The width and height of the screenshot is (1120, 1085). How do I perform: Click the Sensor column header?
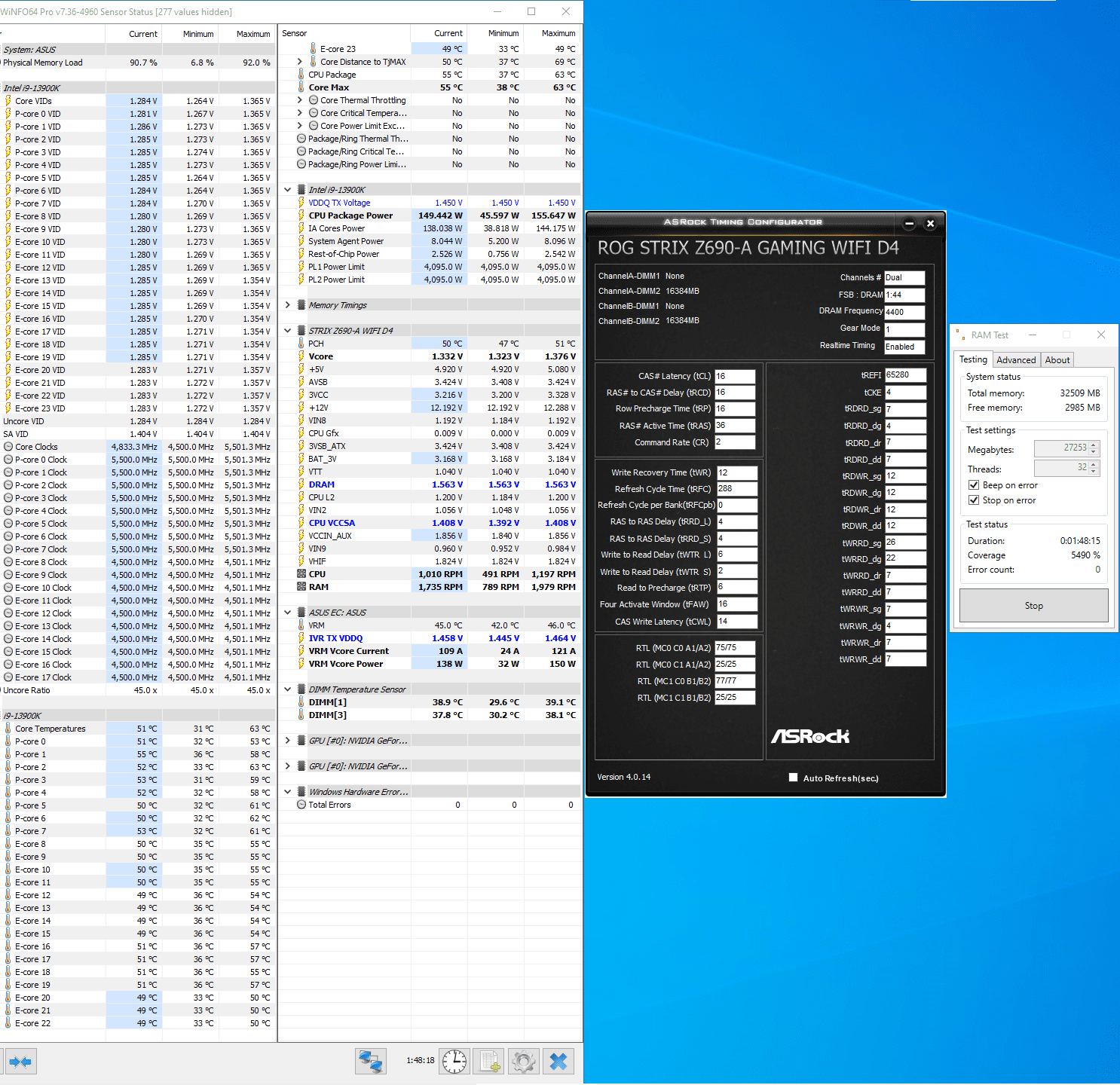[344, 33]
